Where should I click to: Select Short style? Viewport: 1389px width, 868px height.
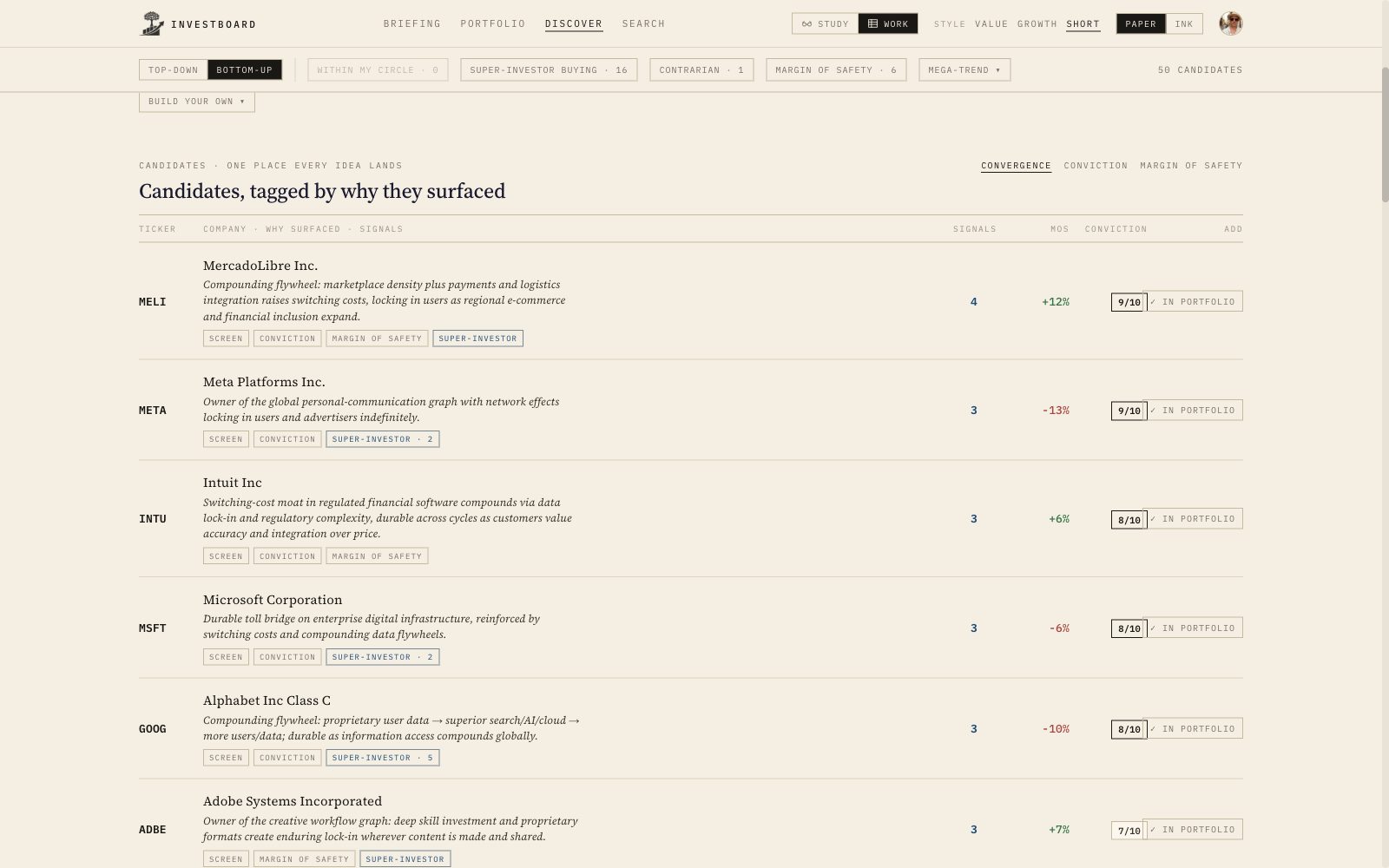click(x=1083, y=23)
